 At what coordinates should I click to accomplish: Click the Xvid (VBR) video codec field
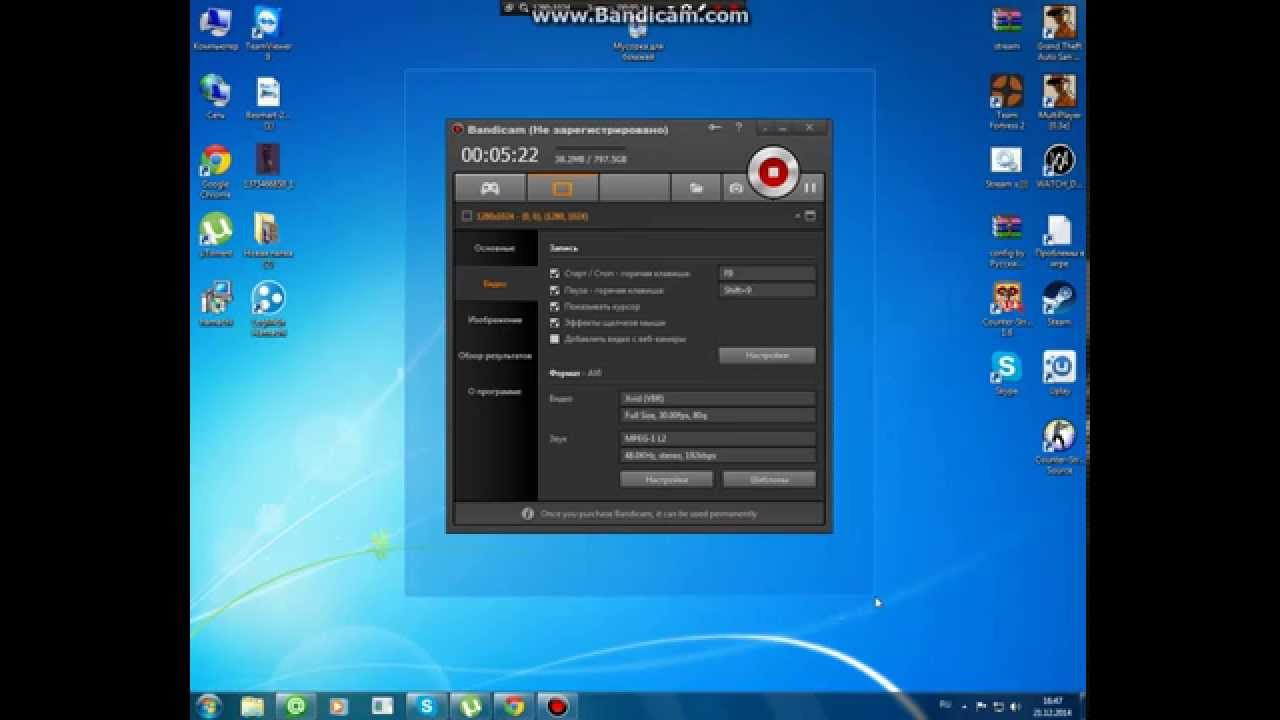[x=718, y=398]
